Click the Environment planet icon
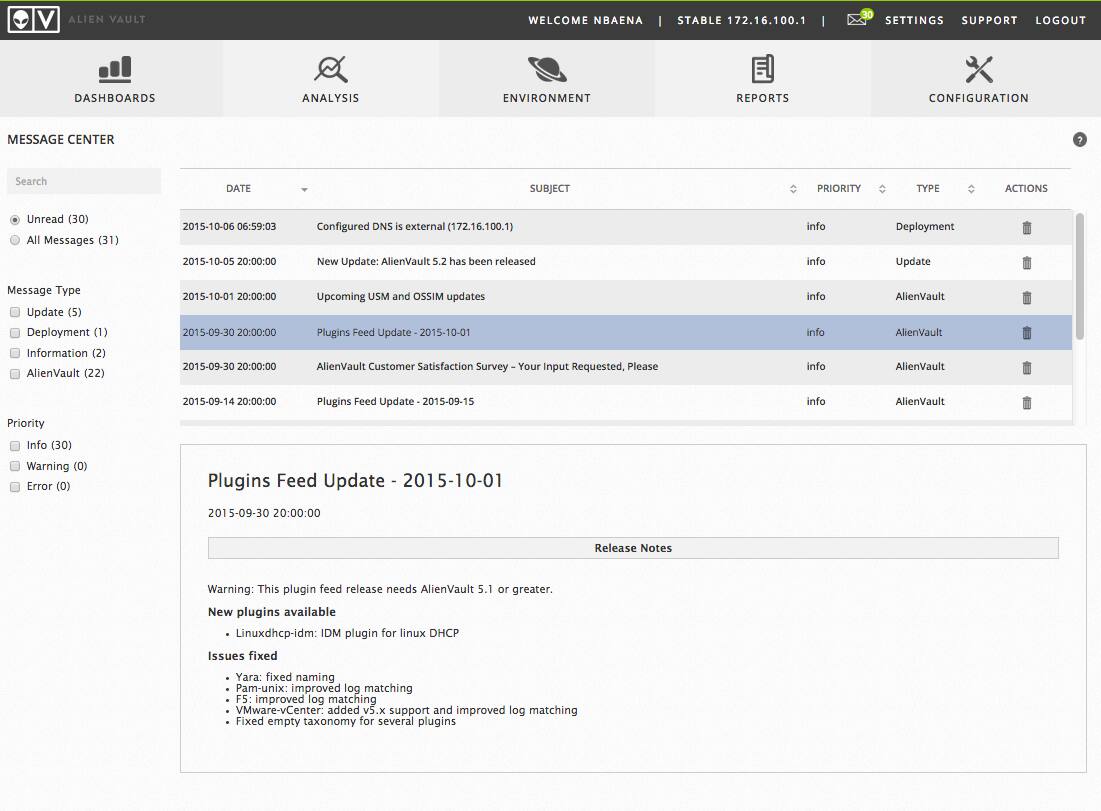This screenshot has height=811, width=1101. coord(547,69)
